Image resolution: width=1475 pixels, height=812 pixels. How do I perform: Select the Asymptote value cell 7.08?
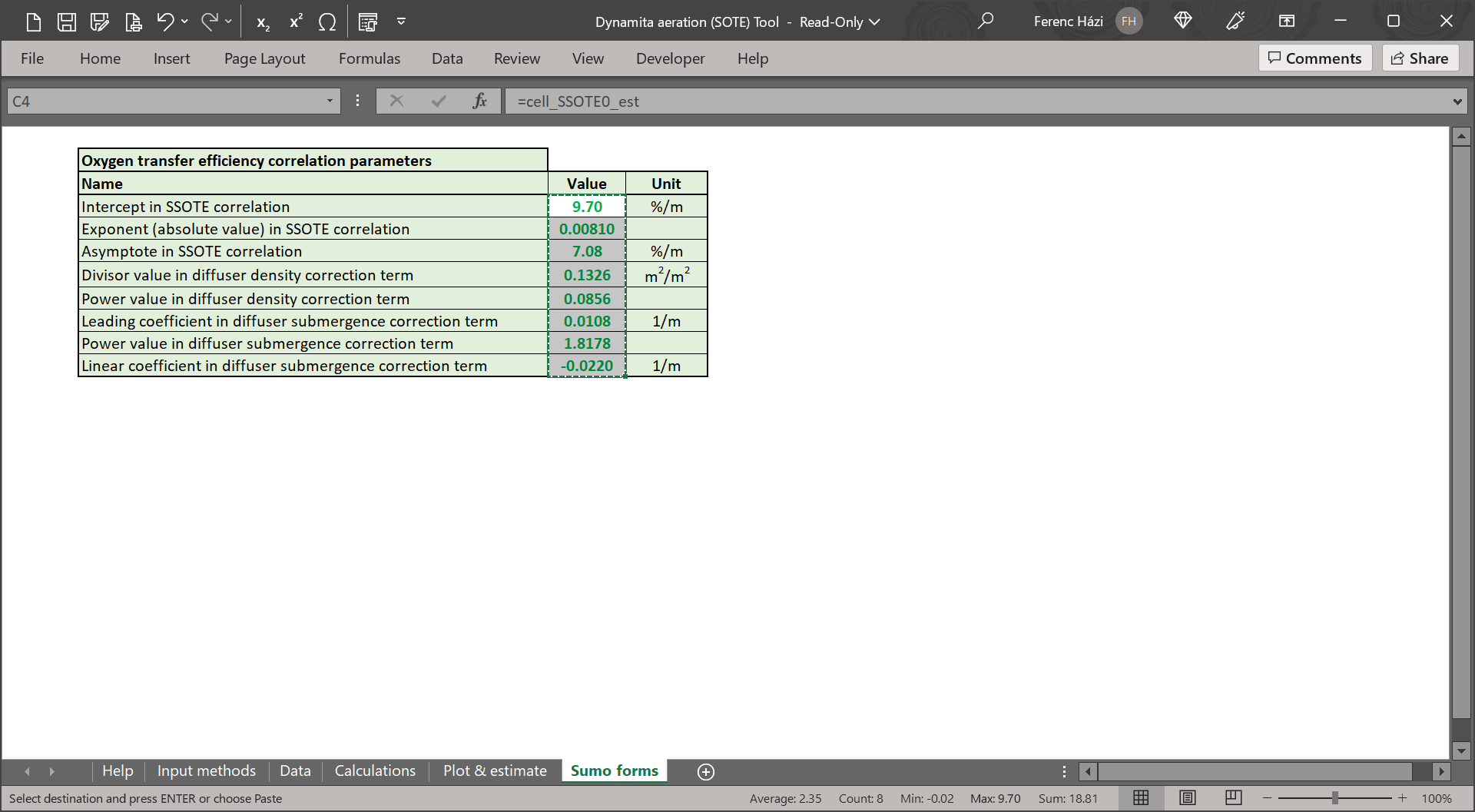(587, 251)
